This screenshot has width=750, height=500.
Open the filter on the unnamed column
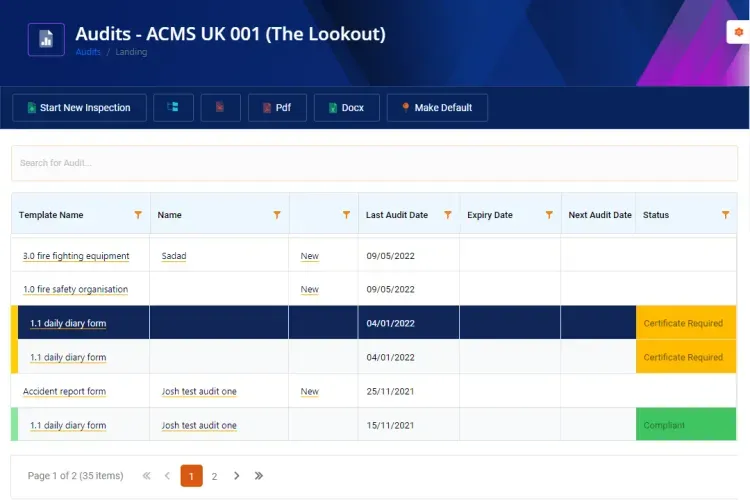click(346, 215)
